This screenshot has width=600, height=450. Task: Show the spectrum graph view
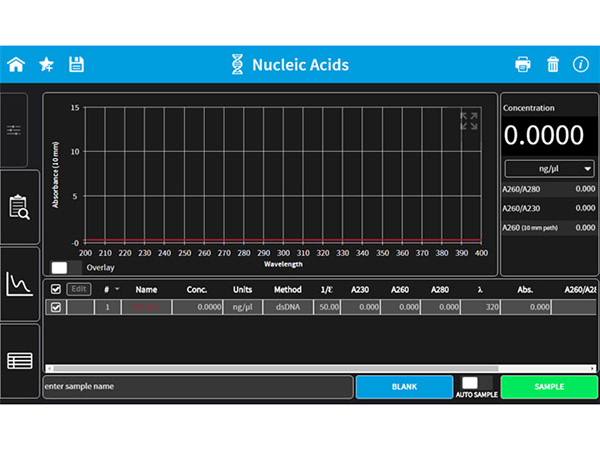[x=19, y=284]
